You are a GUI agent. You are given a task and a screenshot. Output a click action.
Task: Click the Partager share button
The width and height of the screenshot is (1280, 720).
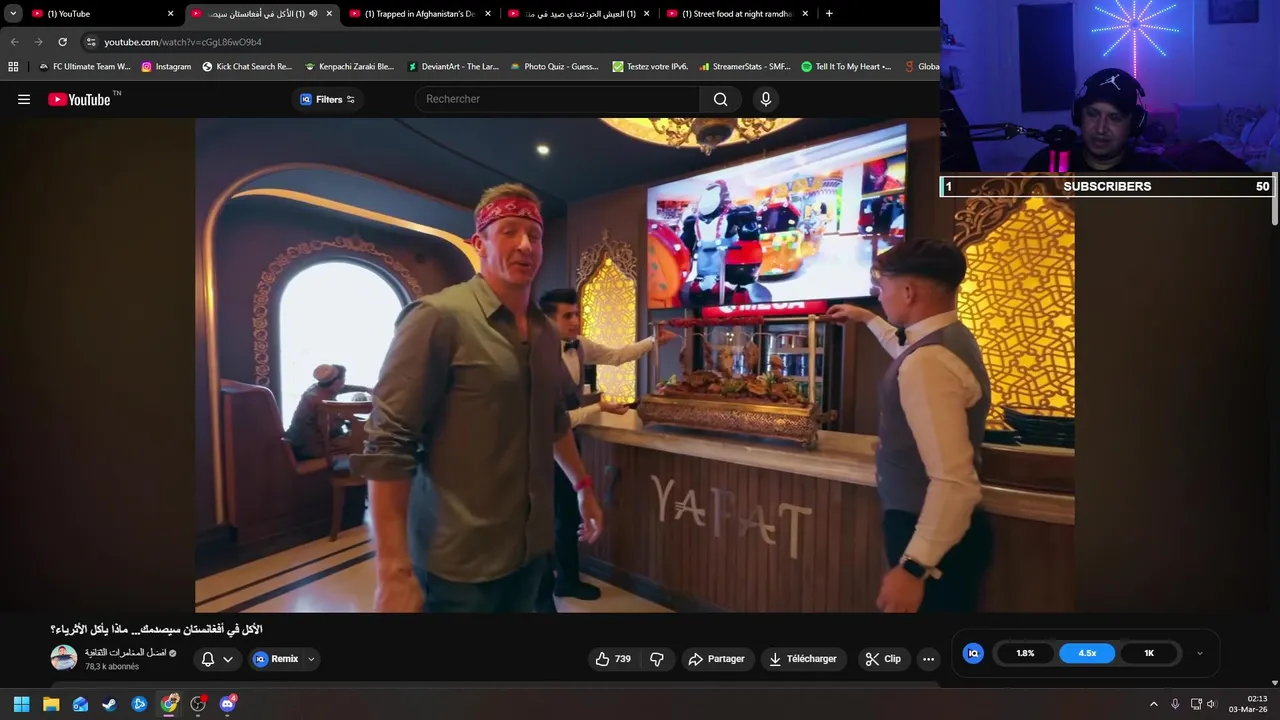[x=717, y=659]
